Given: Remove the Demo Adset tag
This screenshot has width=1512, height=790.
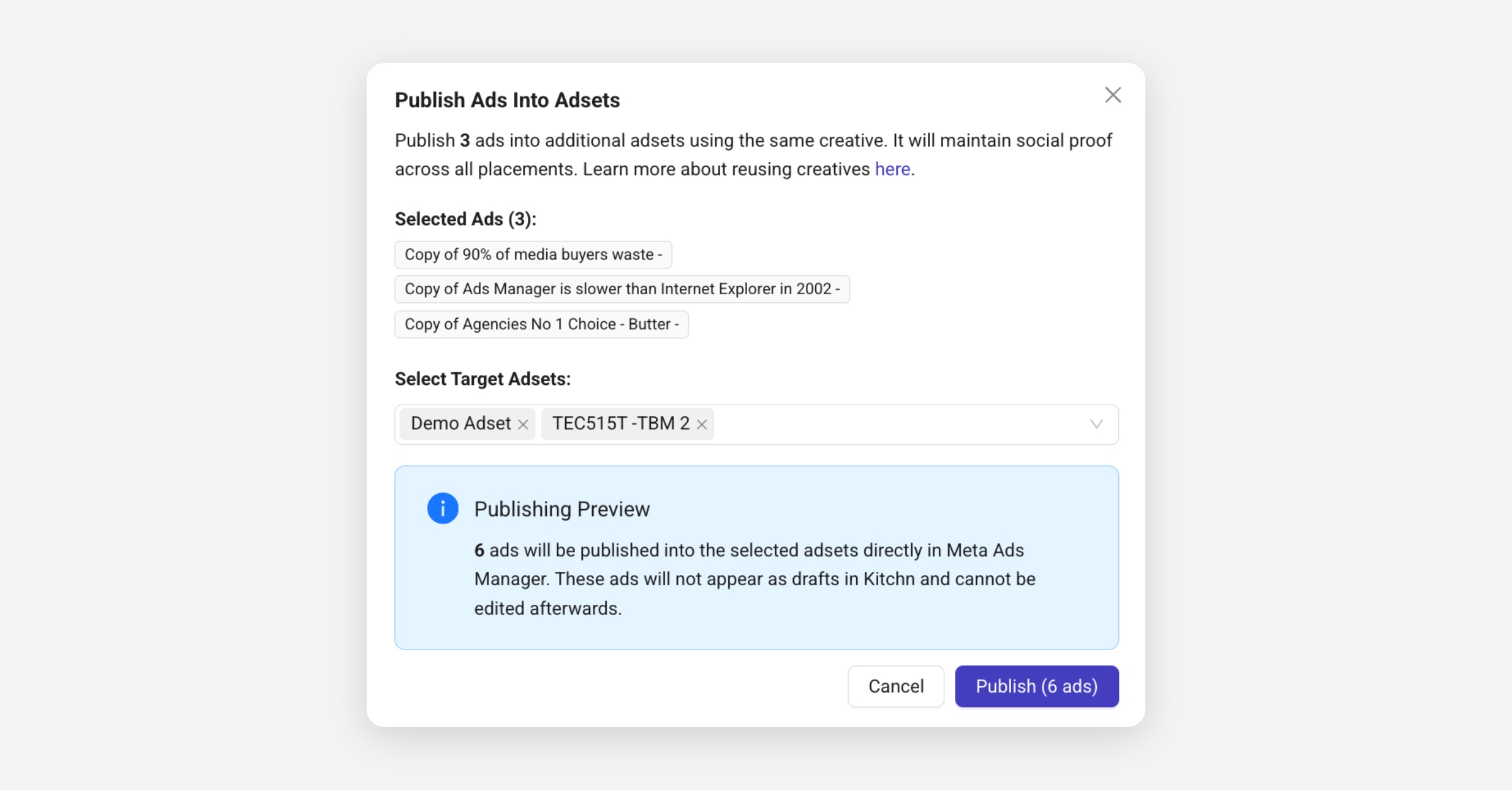Looking at the screenshot, I should (523, 425).
